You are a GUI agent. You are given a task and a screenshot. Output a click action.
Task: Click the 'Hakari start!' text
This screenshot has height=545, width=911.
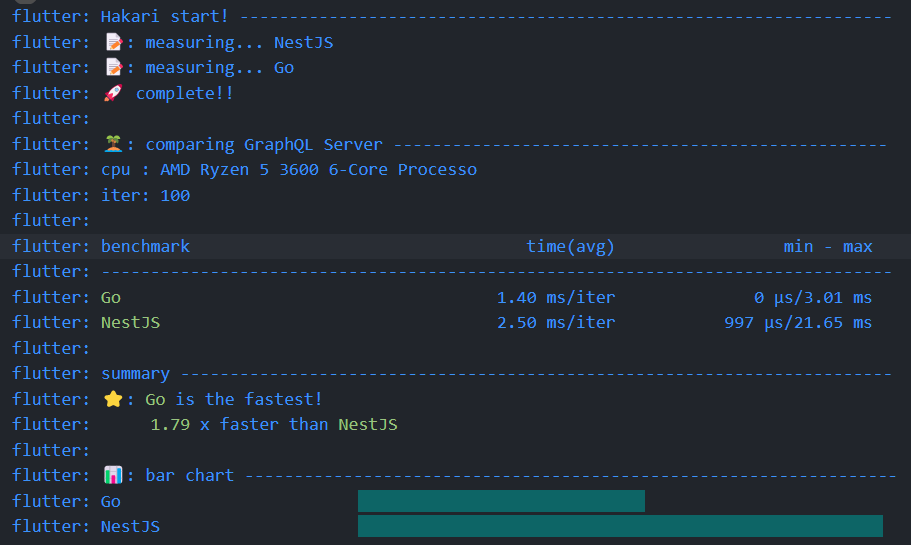(164, 16)
